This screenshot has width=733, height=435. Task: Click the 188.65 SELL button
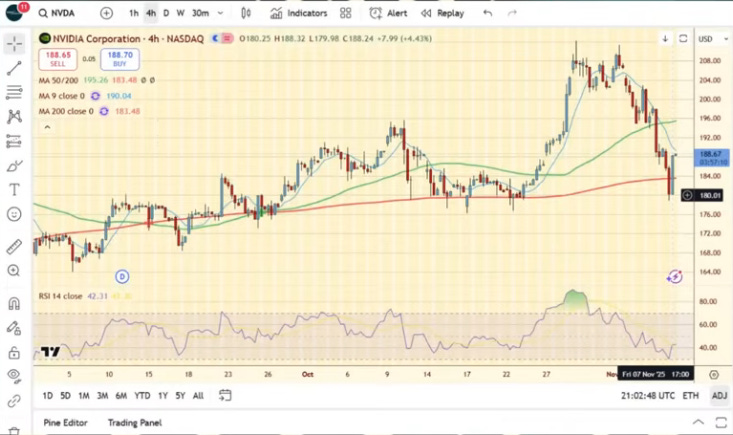point(58,59)
